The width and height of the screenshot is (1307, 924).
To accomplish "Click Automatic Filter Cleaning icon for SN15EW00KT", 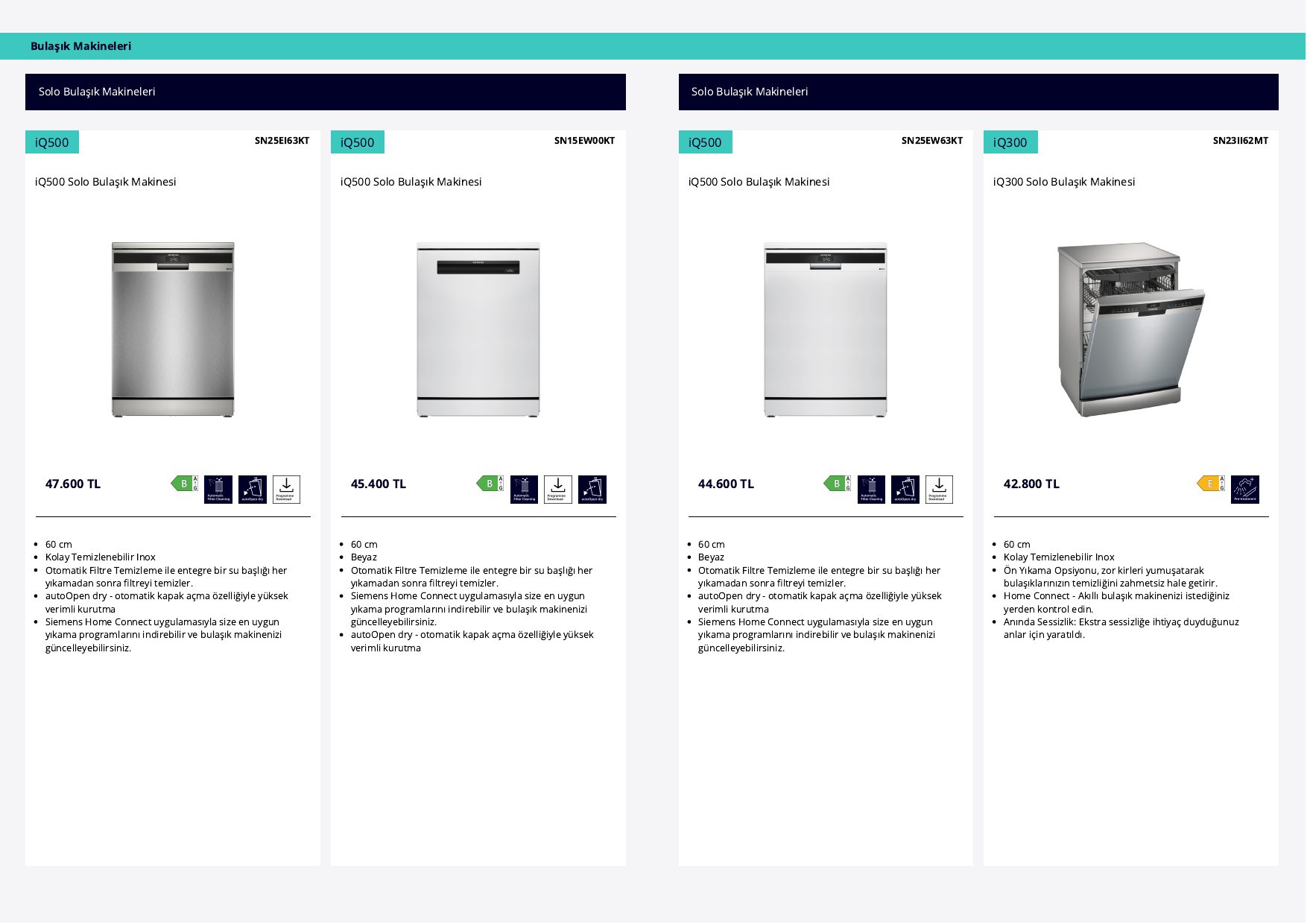I will point(524,490).
